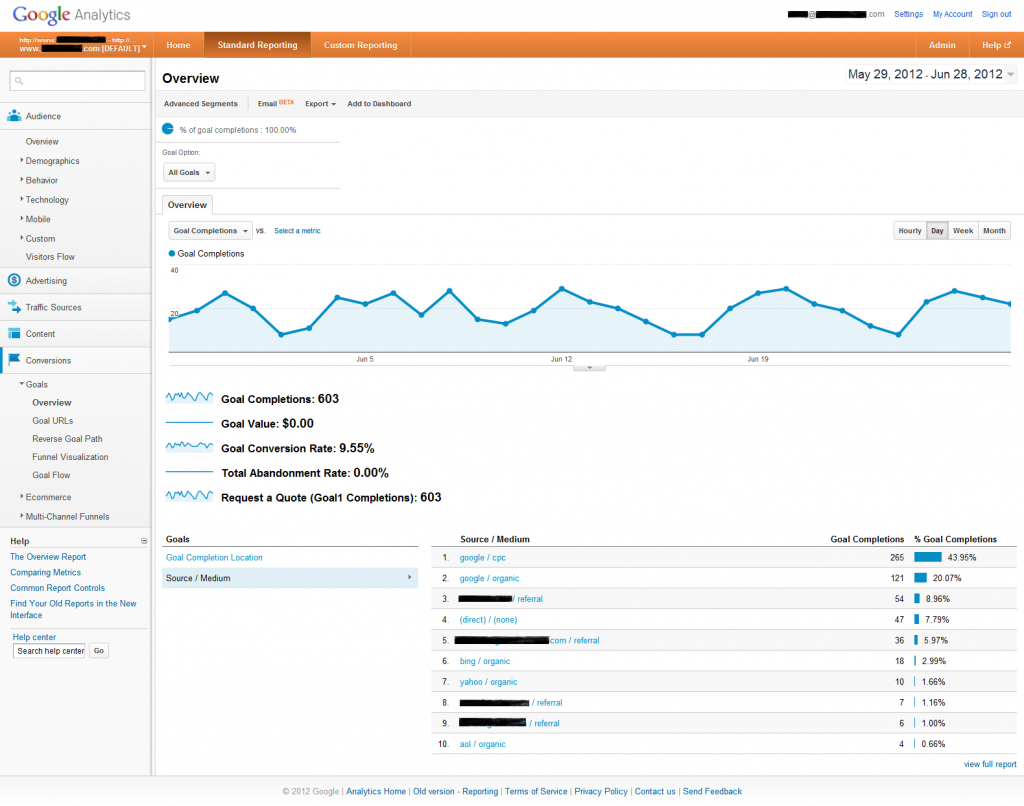Collapse the Help panel minus icon
The image size is (1024, 806).
click(144, 541)
